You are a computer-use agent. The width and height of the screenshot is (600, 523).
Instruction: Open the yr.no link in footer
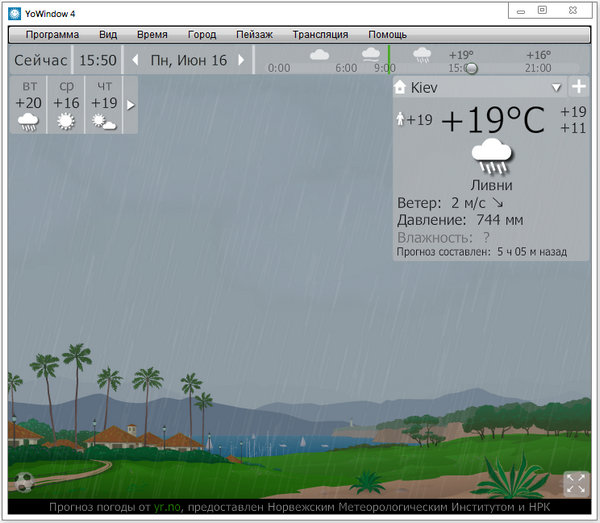coord(164,508)
